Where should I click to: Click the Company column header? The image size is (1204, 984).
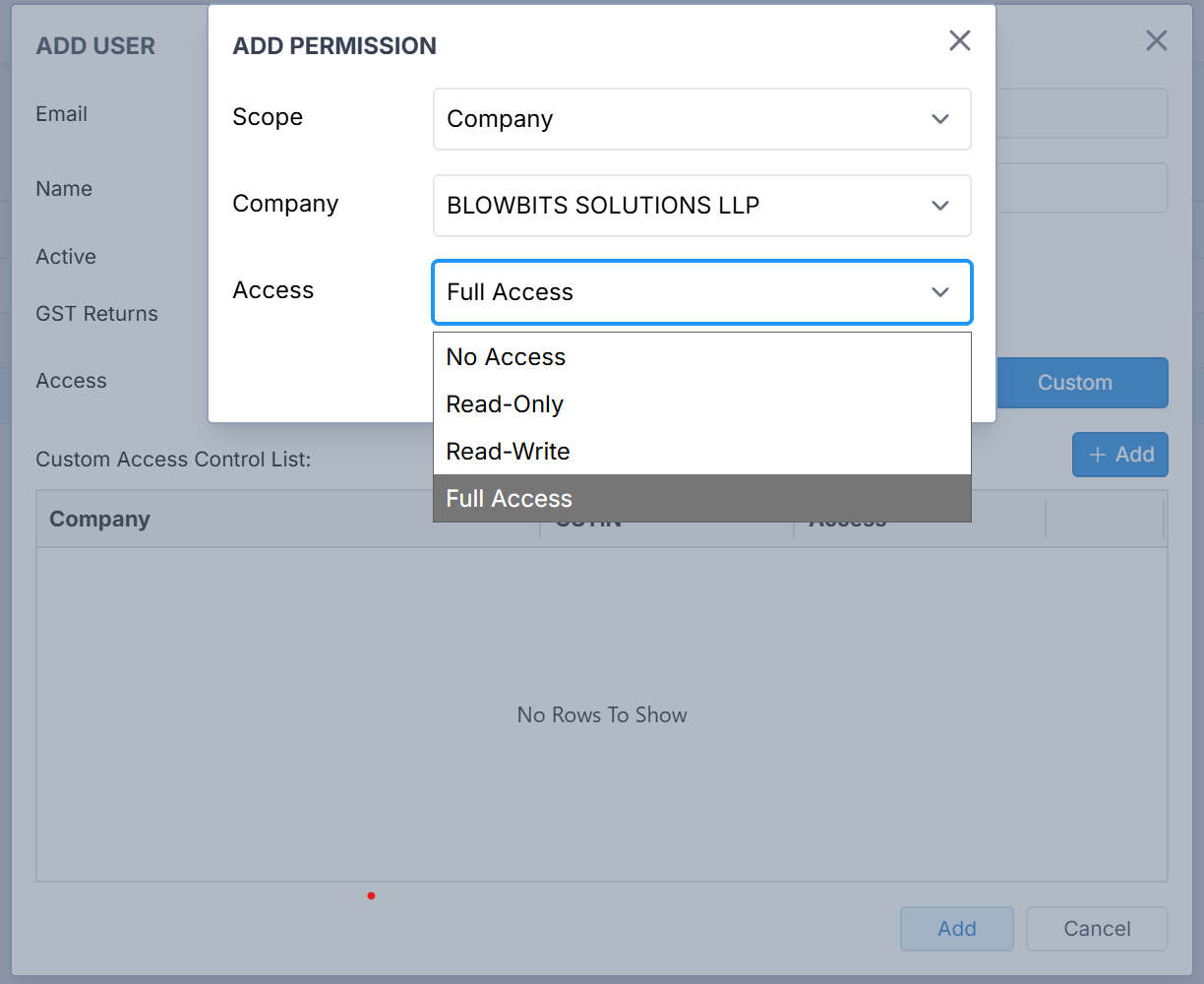point(100,520)
